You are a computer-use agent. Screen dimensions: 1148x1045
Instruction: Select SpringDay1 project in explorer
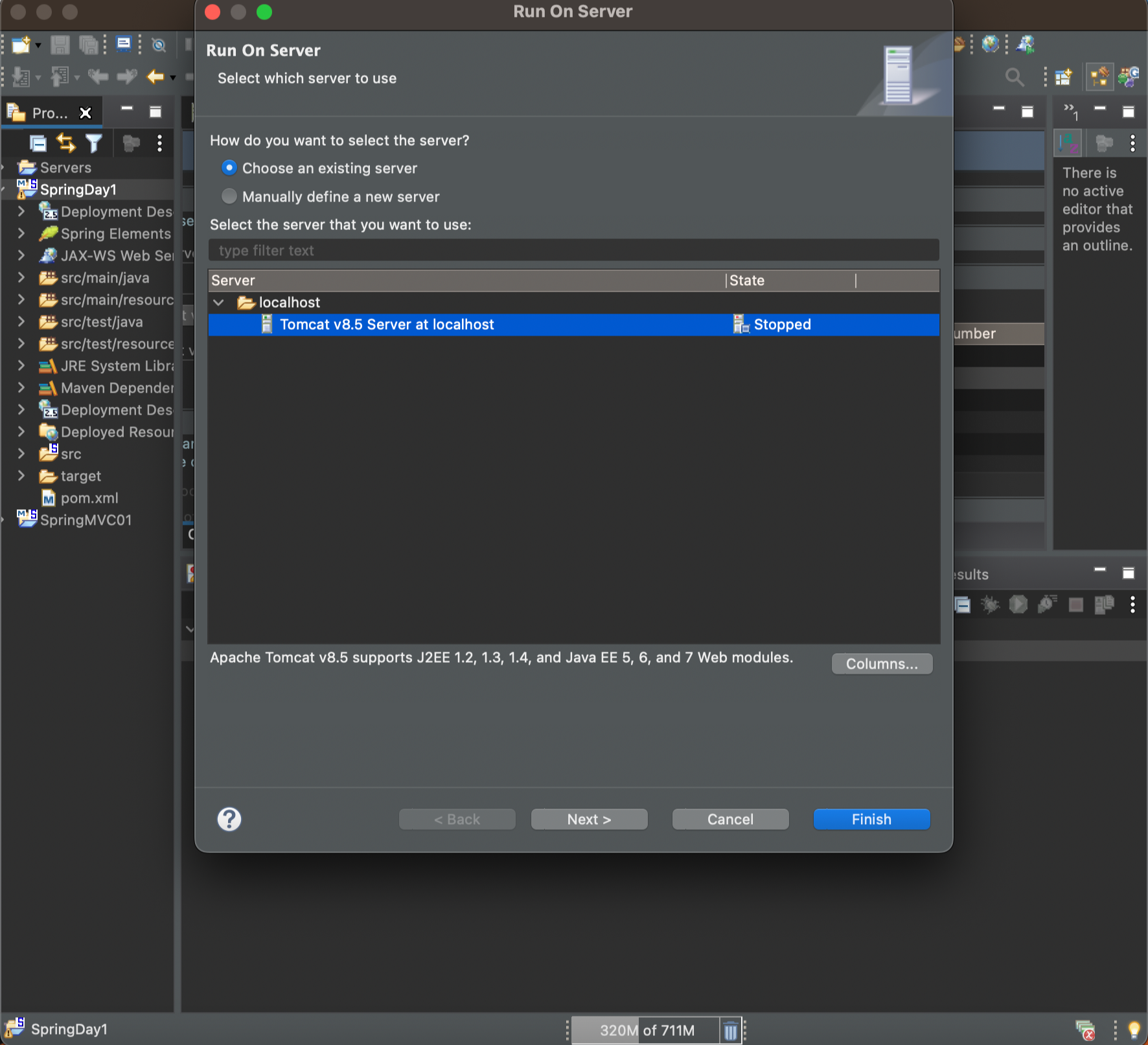click(78, 190)
